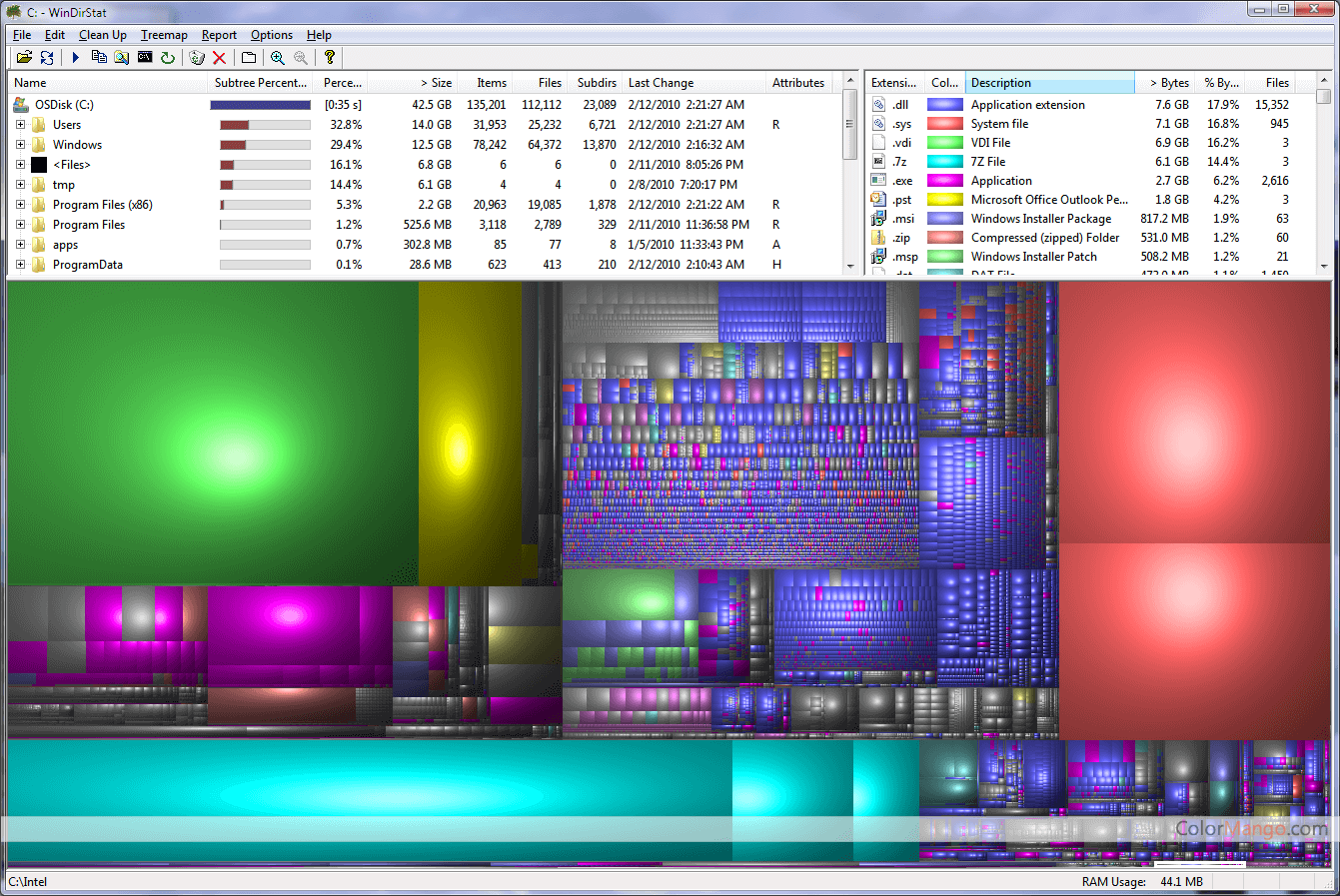Image resolution: width=1340 pixels, height=896 pixels.
Task: Expand the Users folder tree item
Action: tap(21, 124)
